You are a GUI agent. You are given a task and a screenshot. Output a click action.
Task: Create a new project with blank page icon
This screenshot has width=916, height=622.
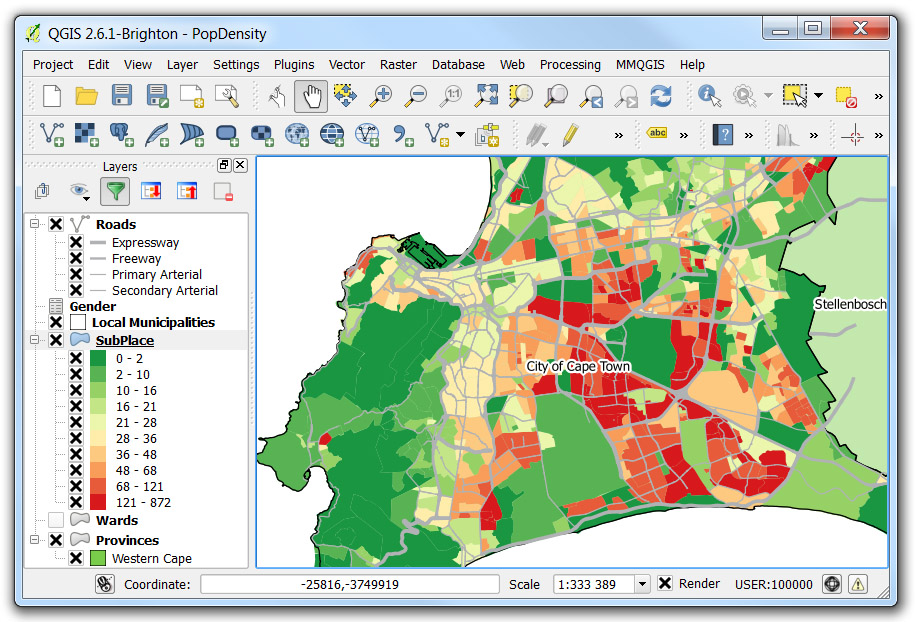[x=52, y=96]
